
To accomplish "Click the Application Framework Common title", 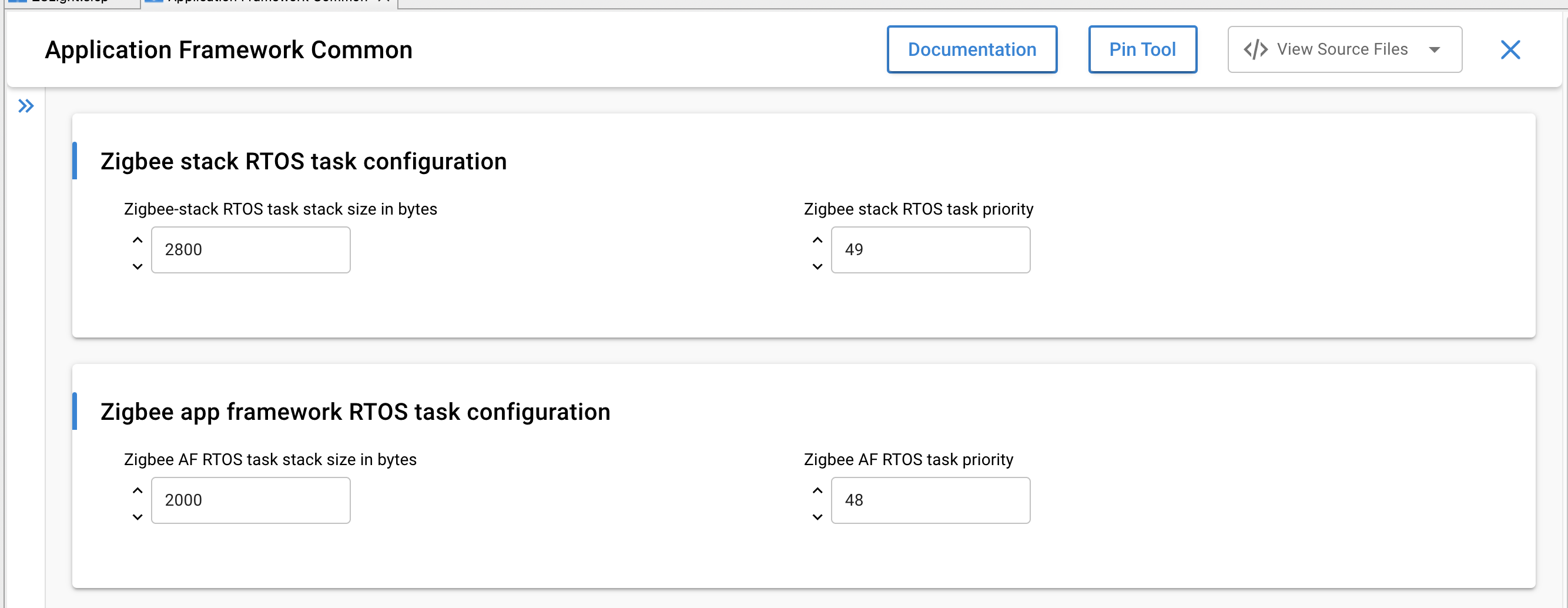I will point(229,50).
